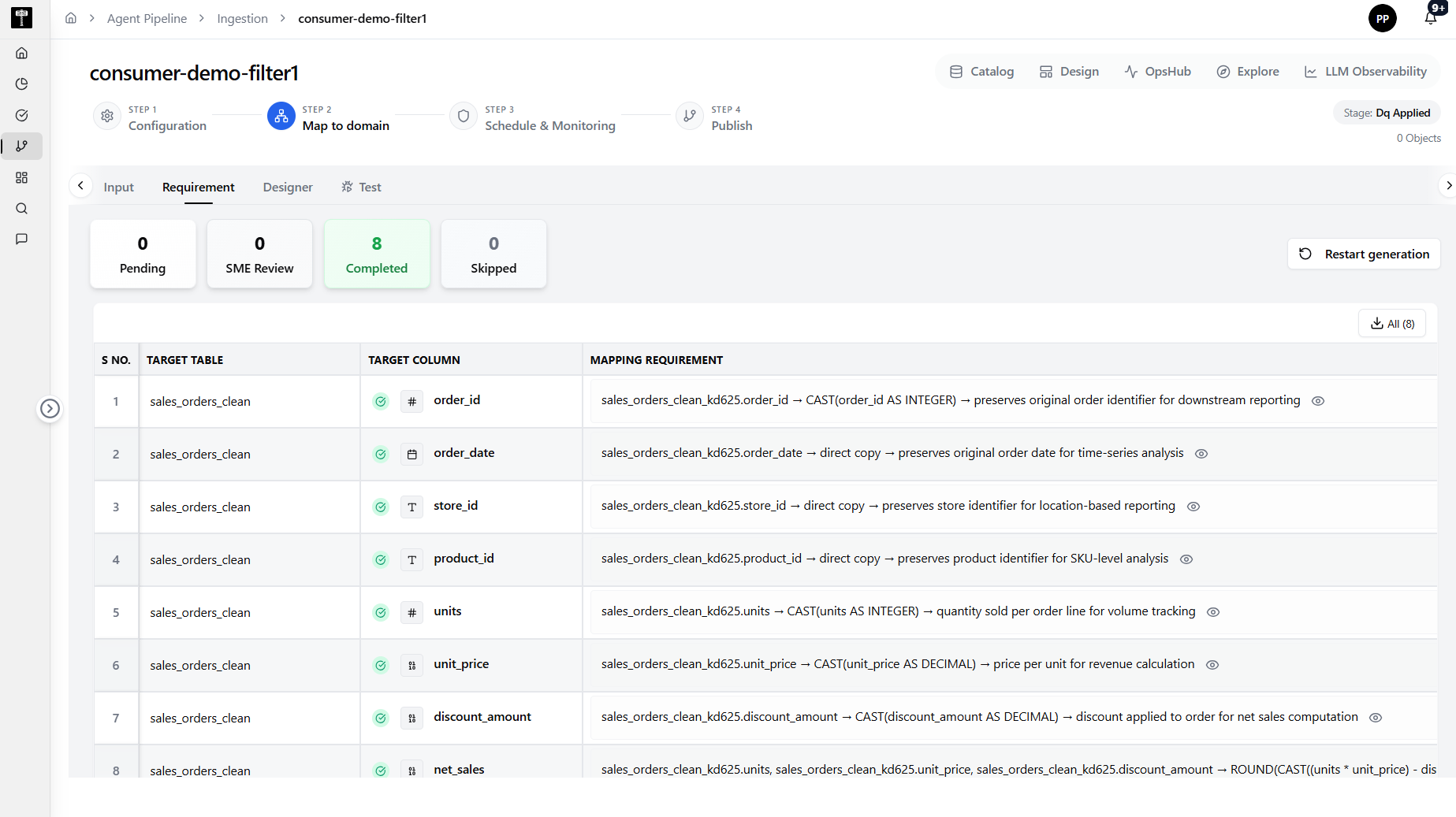
Task: Go to Ingestion breadcrumb
Action: [x=242, y=18]
